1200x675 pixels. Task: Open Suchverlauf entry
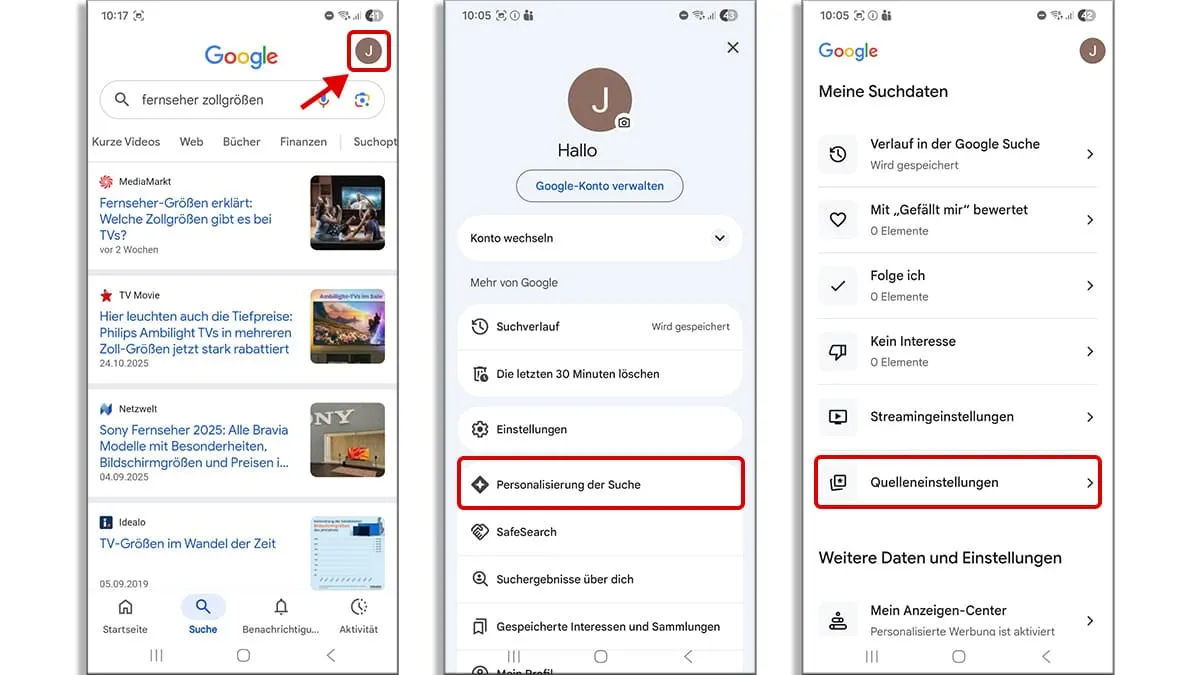[x=600, y=326]
